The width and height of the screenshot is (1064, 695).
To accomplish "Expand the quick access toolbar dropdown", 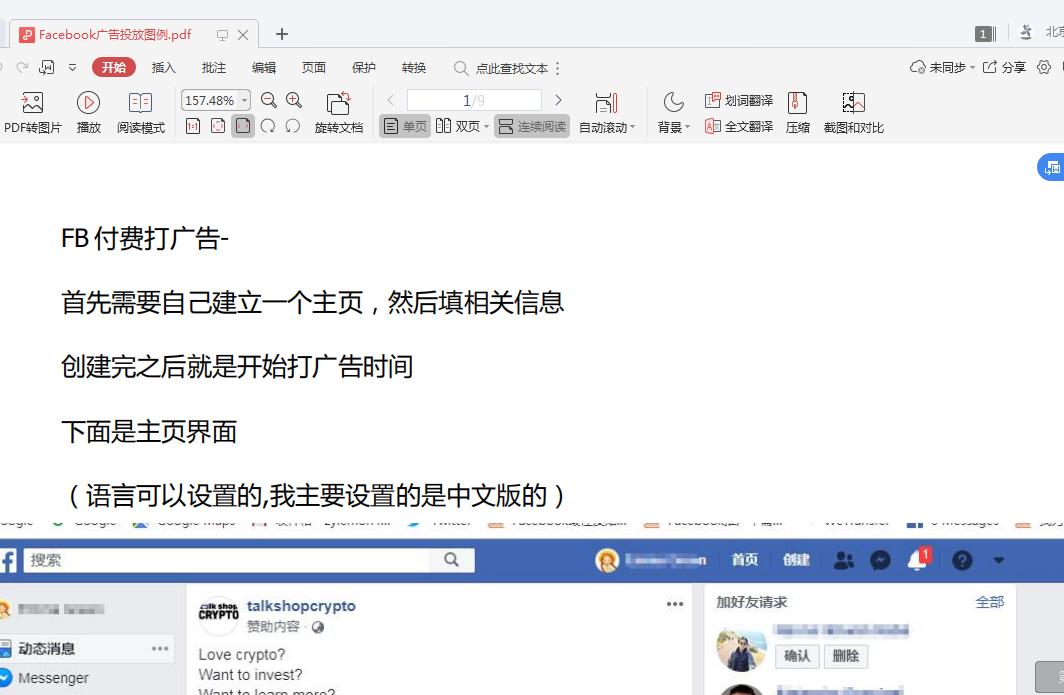I will (x=72, y=67).
